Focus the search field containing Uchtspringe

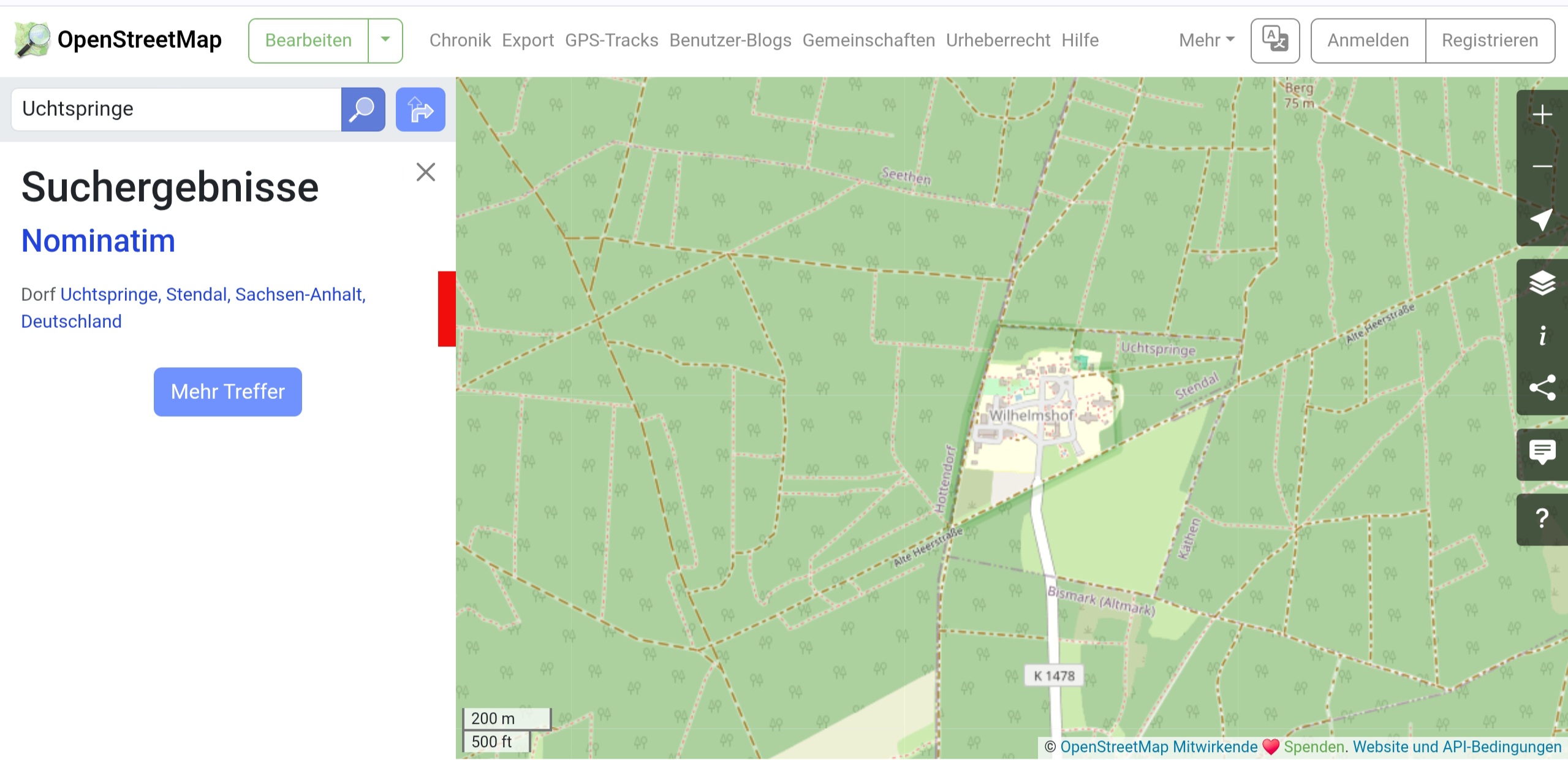[176, 109]
